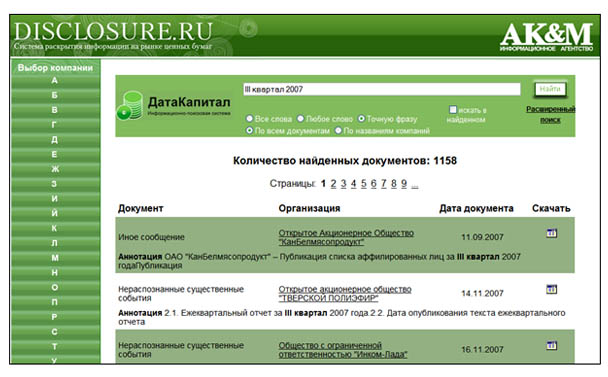Select letter 'В' in company list
Screen dimensions: 608x377
pyautogui.click(x=55, y=110)
